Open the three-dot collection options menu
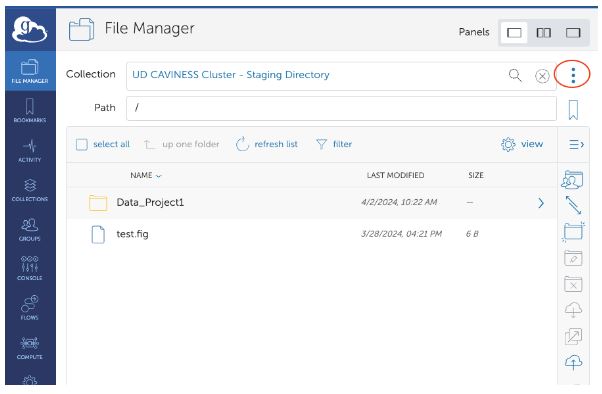 (x=573, y=75)
